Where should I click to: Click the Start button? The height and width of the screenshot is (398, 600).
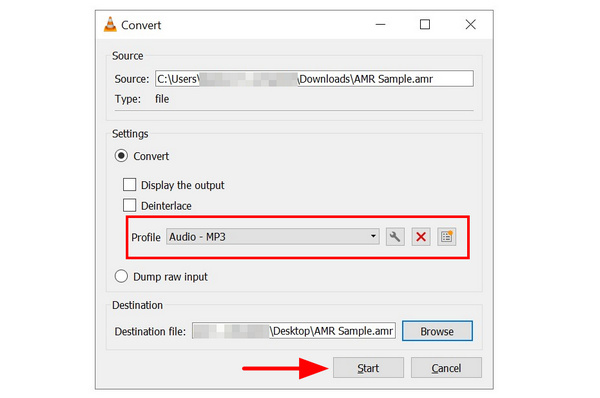[368, 368]
